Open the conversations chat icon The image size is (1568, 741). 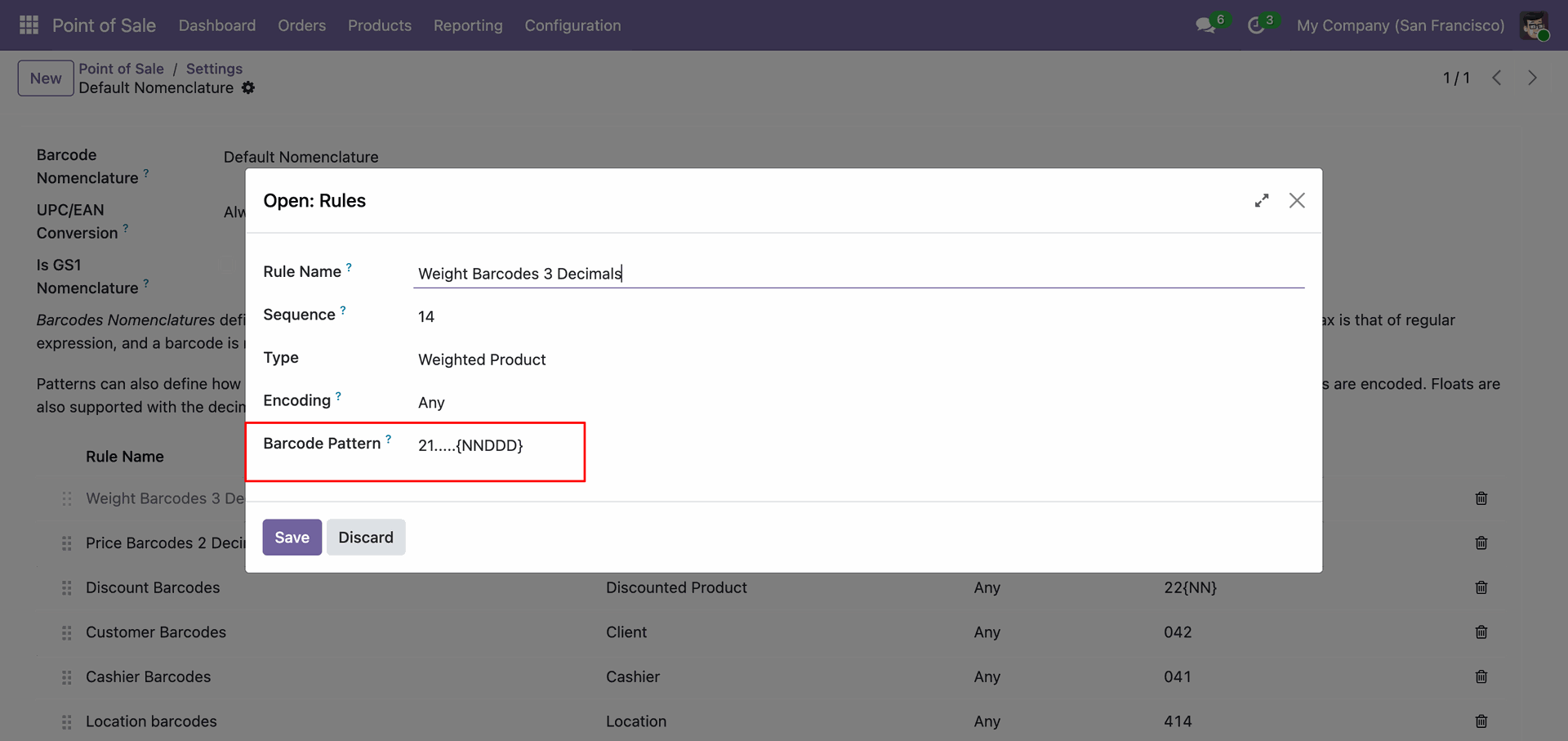(x=1205, y=25)
